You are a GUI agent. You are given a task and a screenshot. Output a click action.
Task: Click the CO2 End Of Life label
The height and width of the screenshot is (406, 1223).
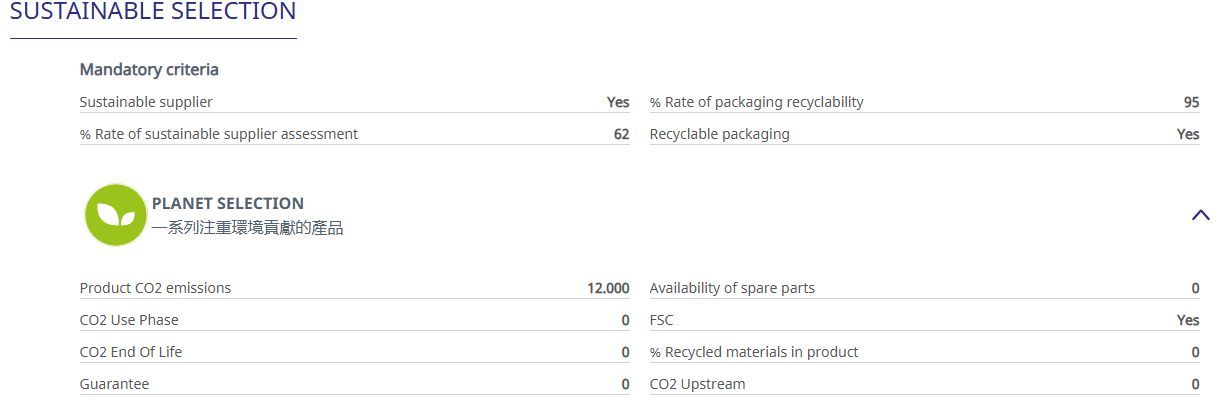(131, 352)
